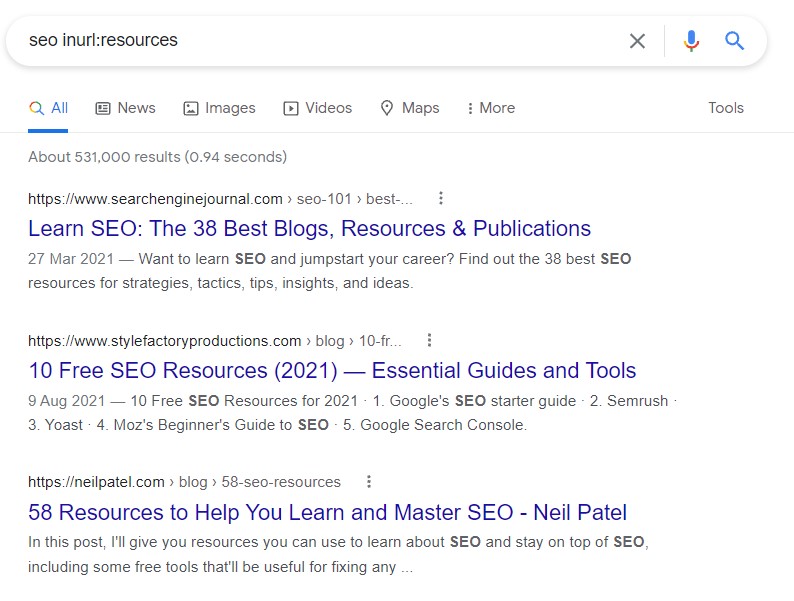Viewport: 794px width, 601px height.
Task: Select the All tab
Action: pos(48,108)
